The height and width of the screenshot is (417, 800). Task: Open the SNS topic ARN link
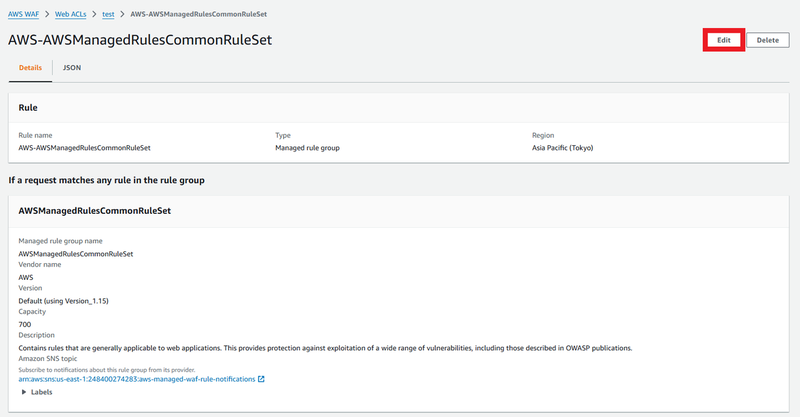click(x=137, y=379)
